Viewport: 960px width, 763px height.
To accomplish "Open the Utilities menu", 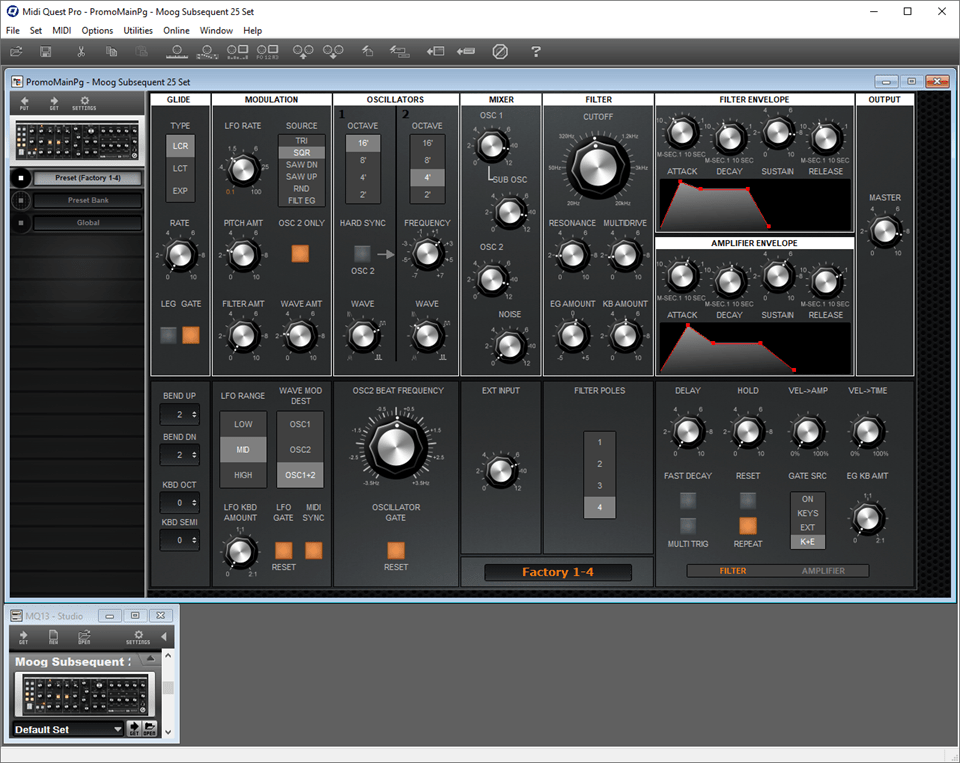I will tap(138, 31).
